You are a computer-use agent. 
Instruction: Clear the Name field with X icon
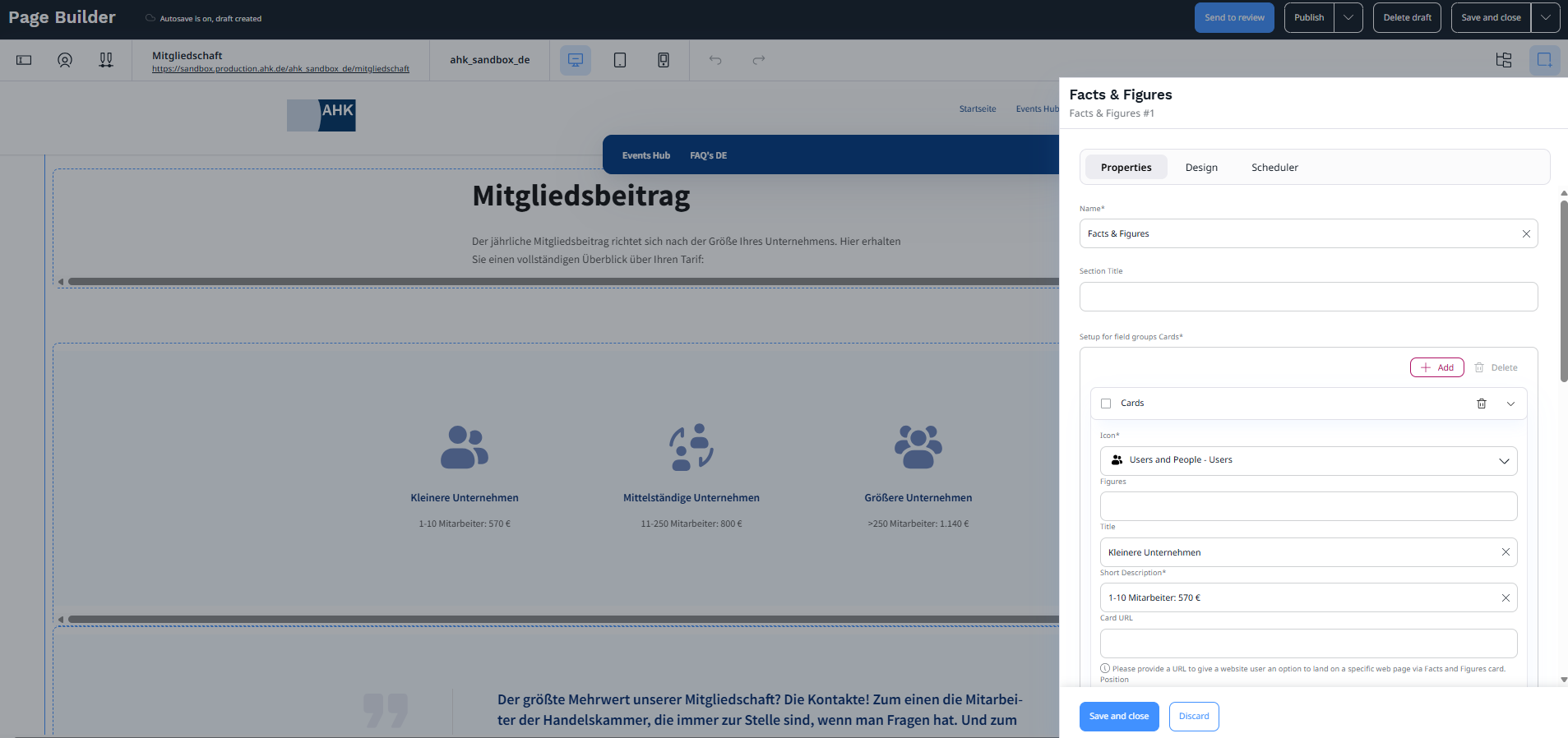click(1526, 234)
